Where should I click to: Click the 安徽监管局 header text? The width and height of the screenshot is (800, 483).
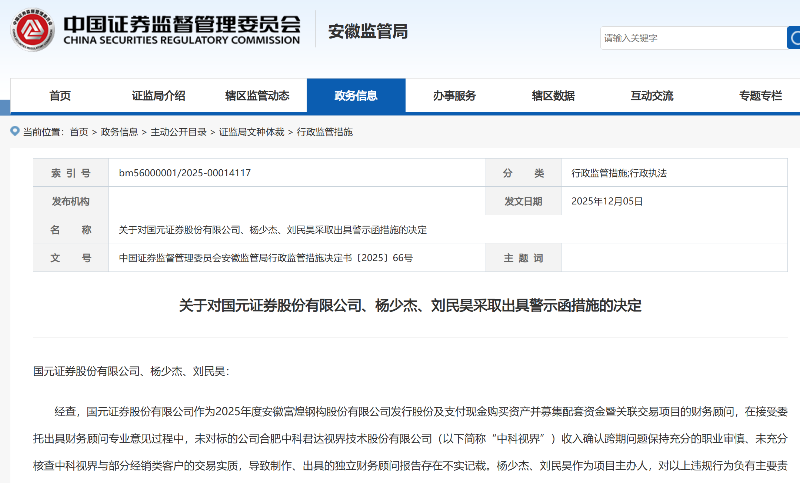coord(368,32)
